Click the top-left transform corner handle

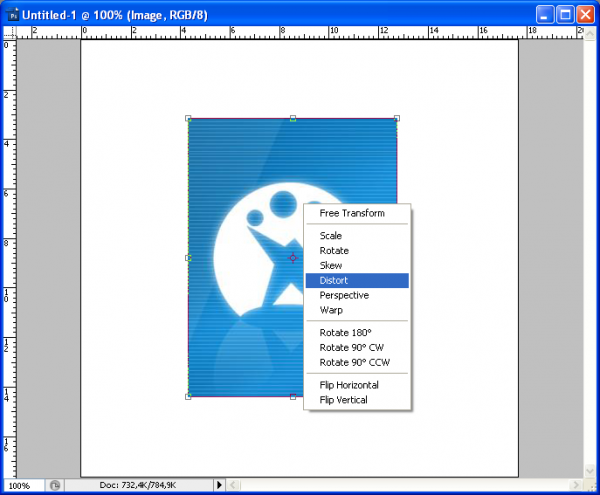pos(188,118)
